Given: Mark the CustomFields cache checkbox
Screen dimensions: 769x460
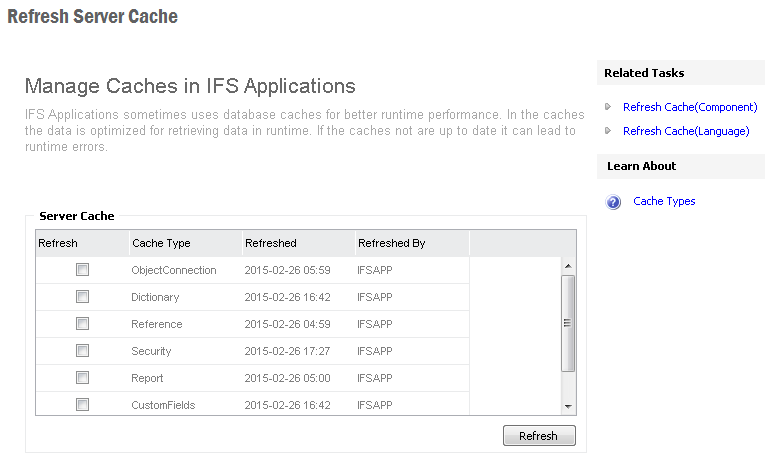Looking at the screenshot, I should (x=82, y=405).
